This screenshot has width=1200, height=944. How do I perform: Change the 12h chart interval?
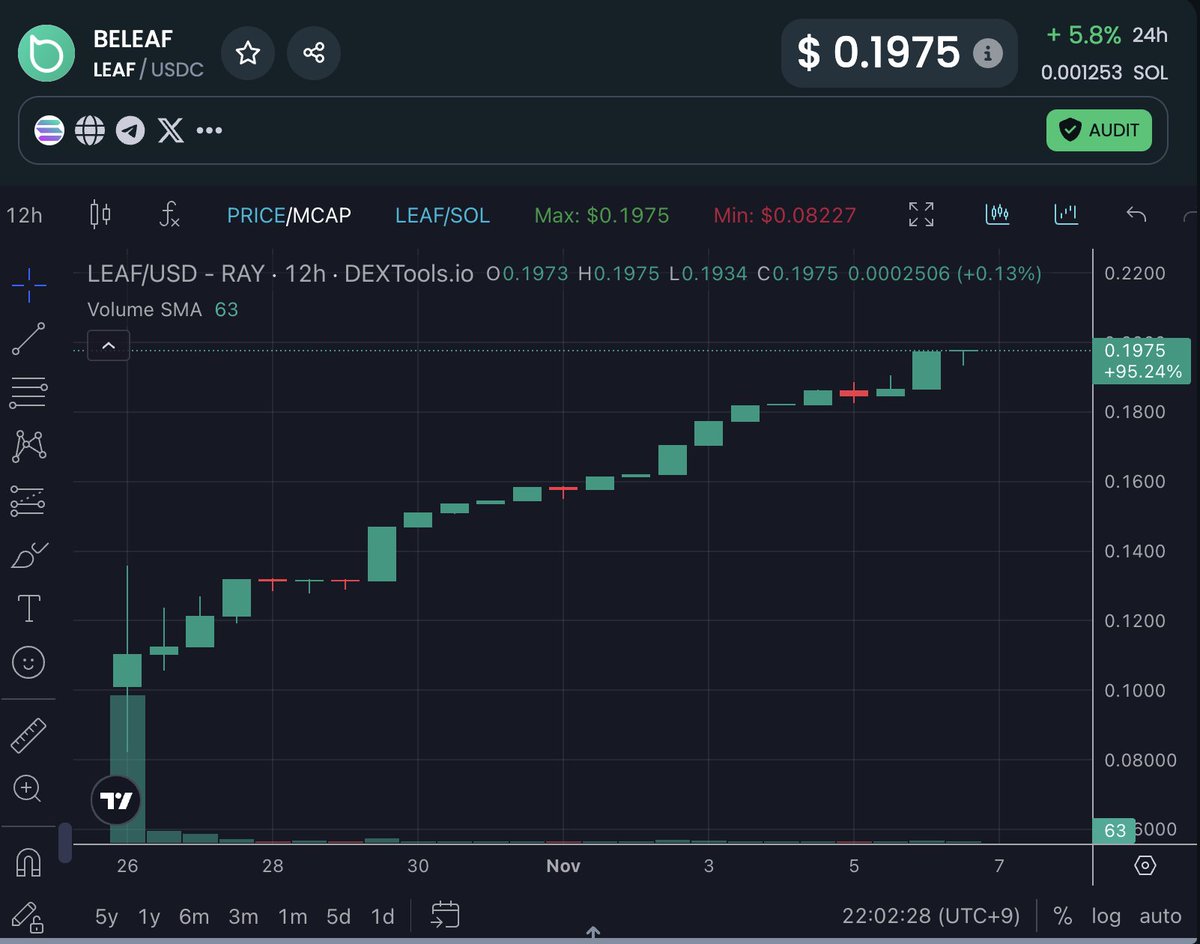pos(25,215)
